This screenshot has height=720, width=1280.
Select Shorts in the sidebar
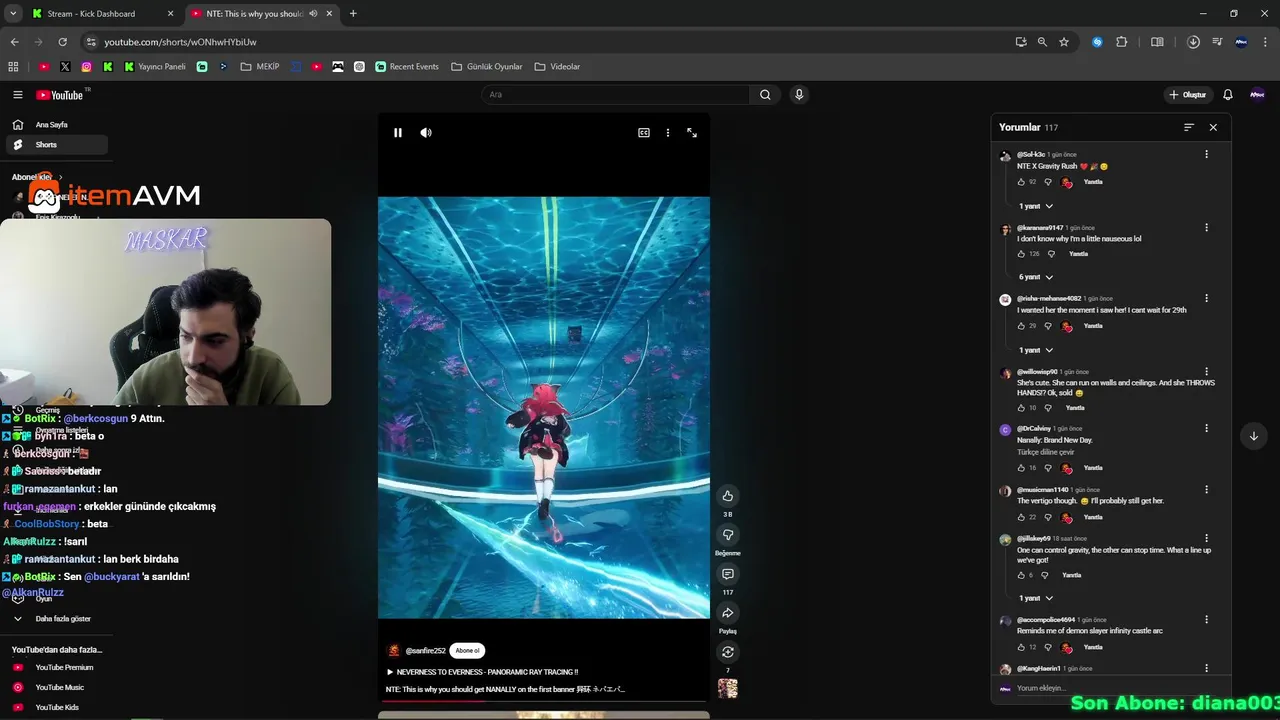click(55, 145)
